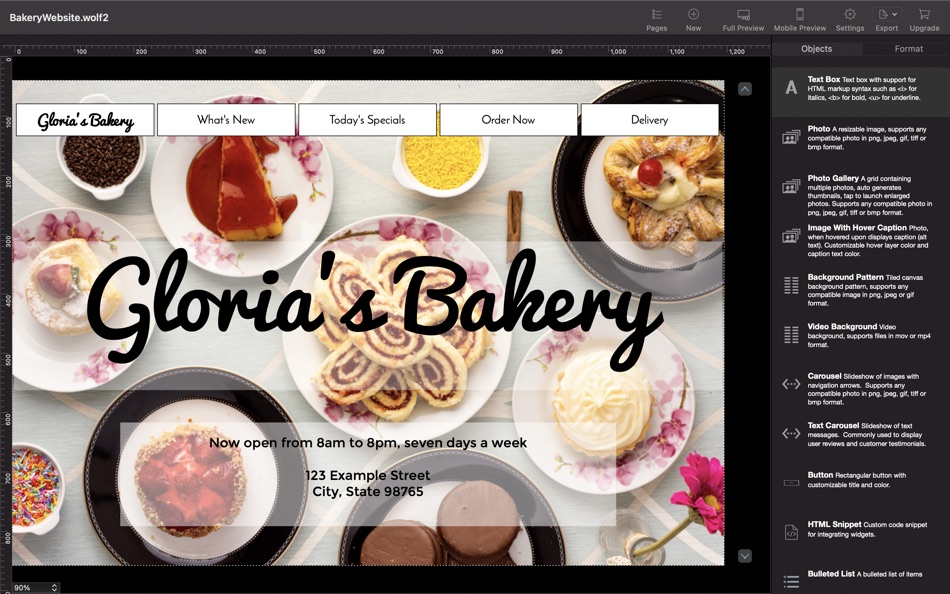
Task: Click the What's New nav button
Action: point(226,120)
